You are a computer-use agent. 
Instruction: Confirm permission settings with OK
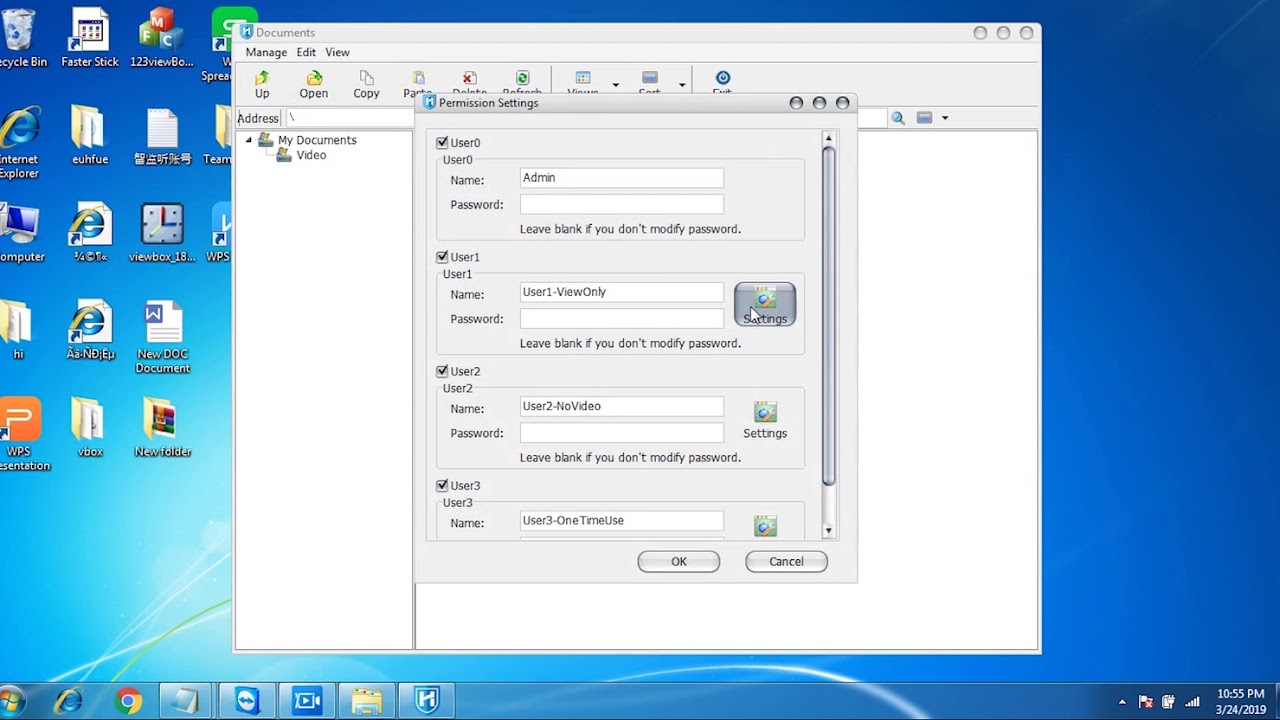[679, 561]
